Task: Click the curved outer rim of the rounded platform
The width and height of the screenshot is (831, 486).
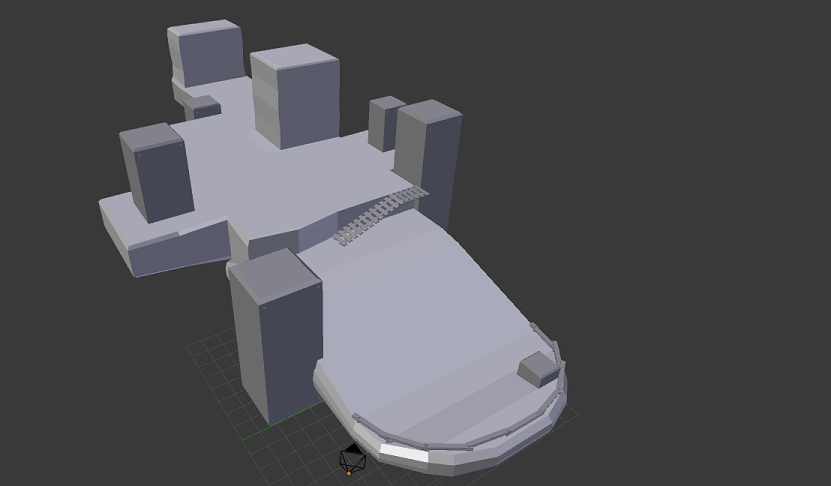Action: 500,445
